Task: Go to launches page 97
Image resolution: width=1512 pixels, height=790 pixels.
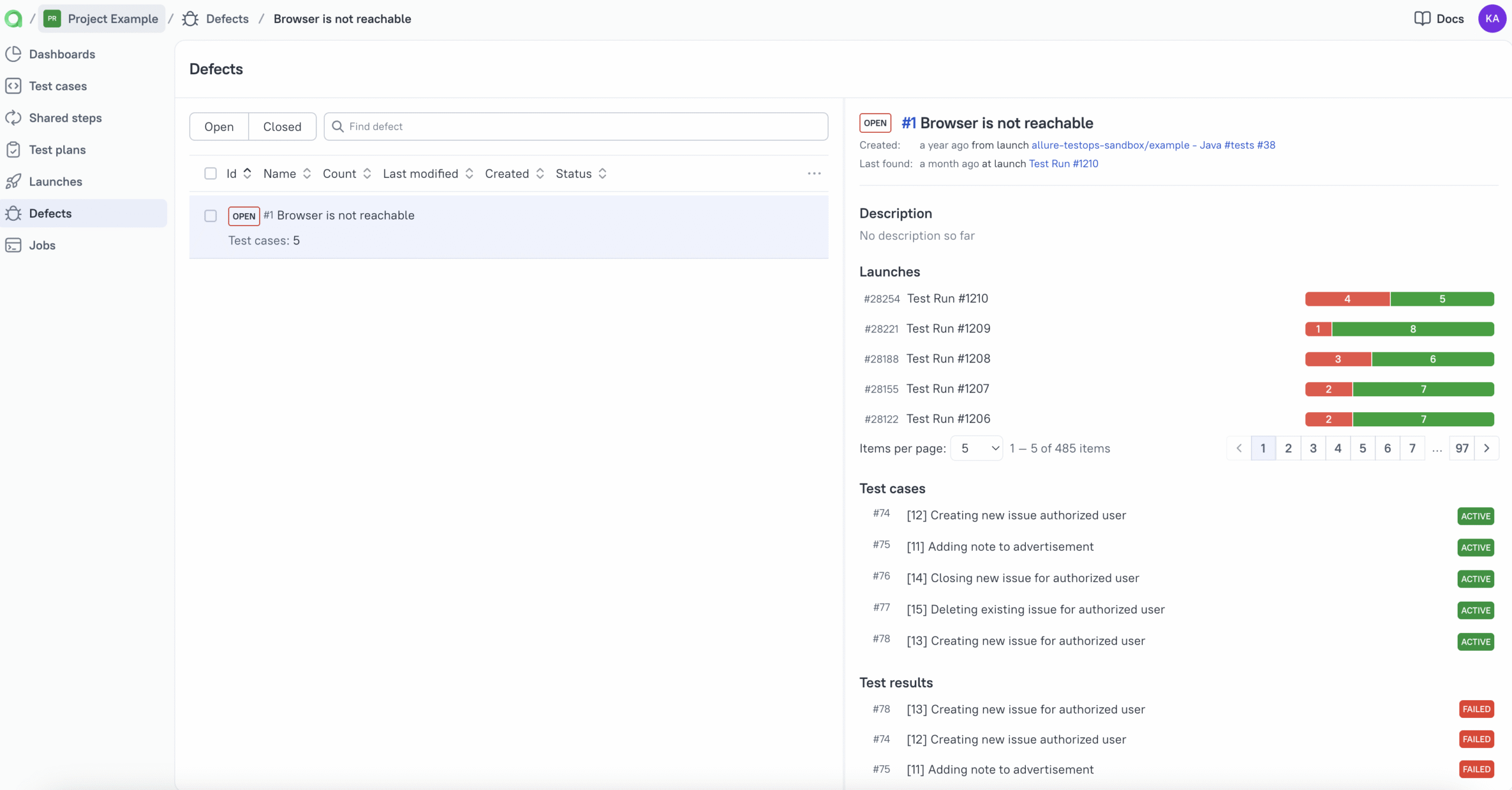Action: pyautogui.click(x=1462, y=449)
